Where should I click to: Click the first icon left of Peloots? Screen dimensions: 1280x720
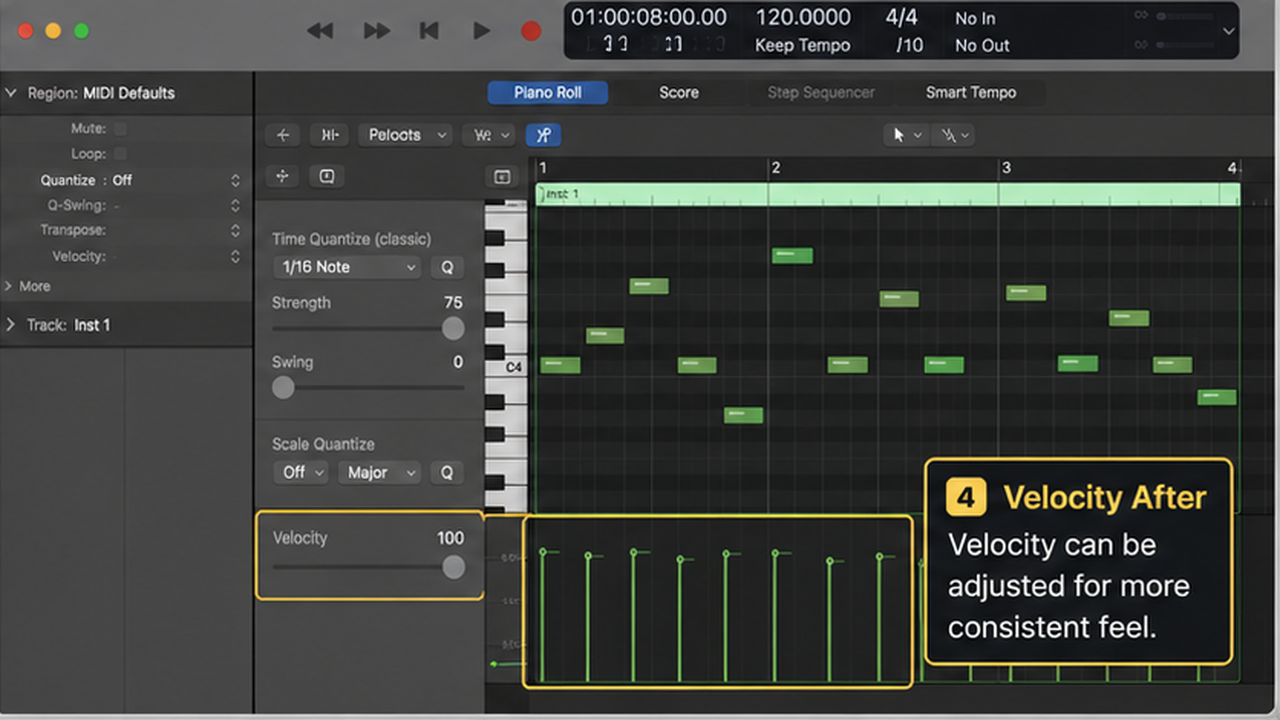pos(283,135)
